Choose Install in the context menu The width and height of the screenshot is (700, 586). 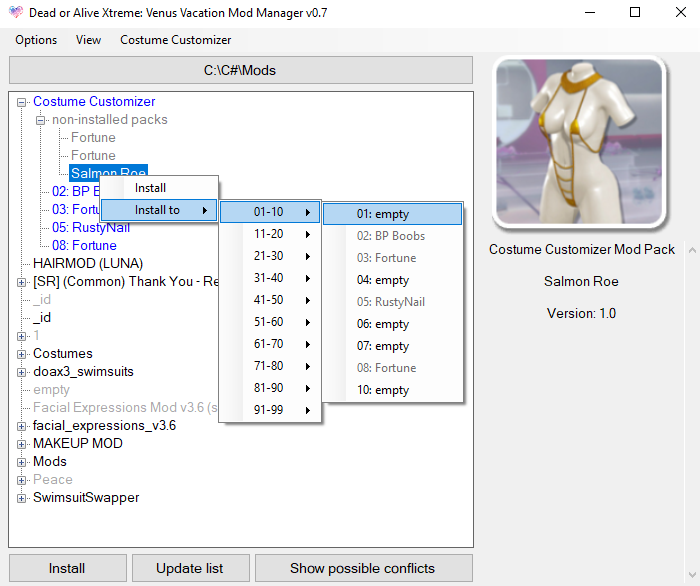pyautogui.click(x=159, y=188)
